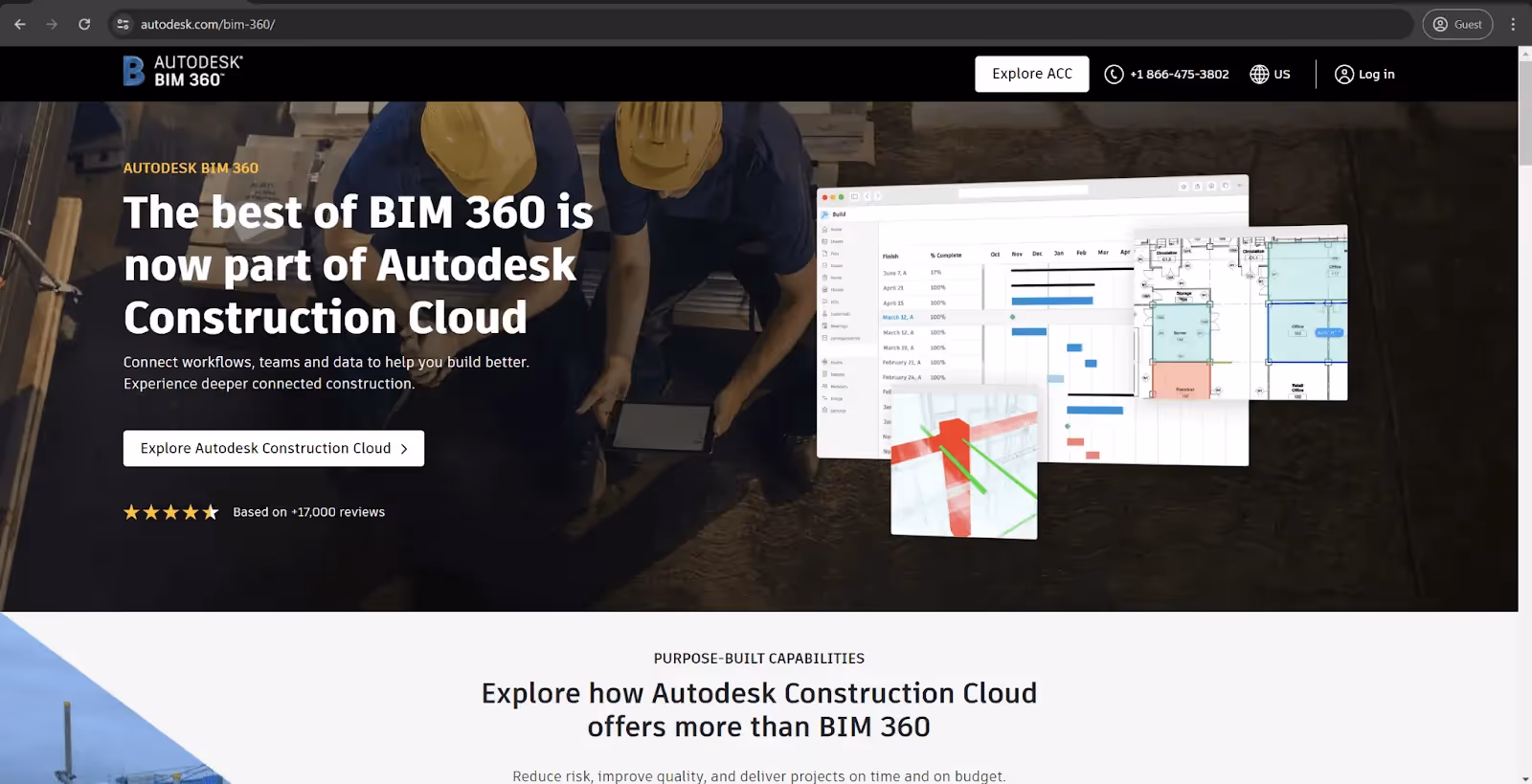Click the Log in link

click(1376, 74)
